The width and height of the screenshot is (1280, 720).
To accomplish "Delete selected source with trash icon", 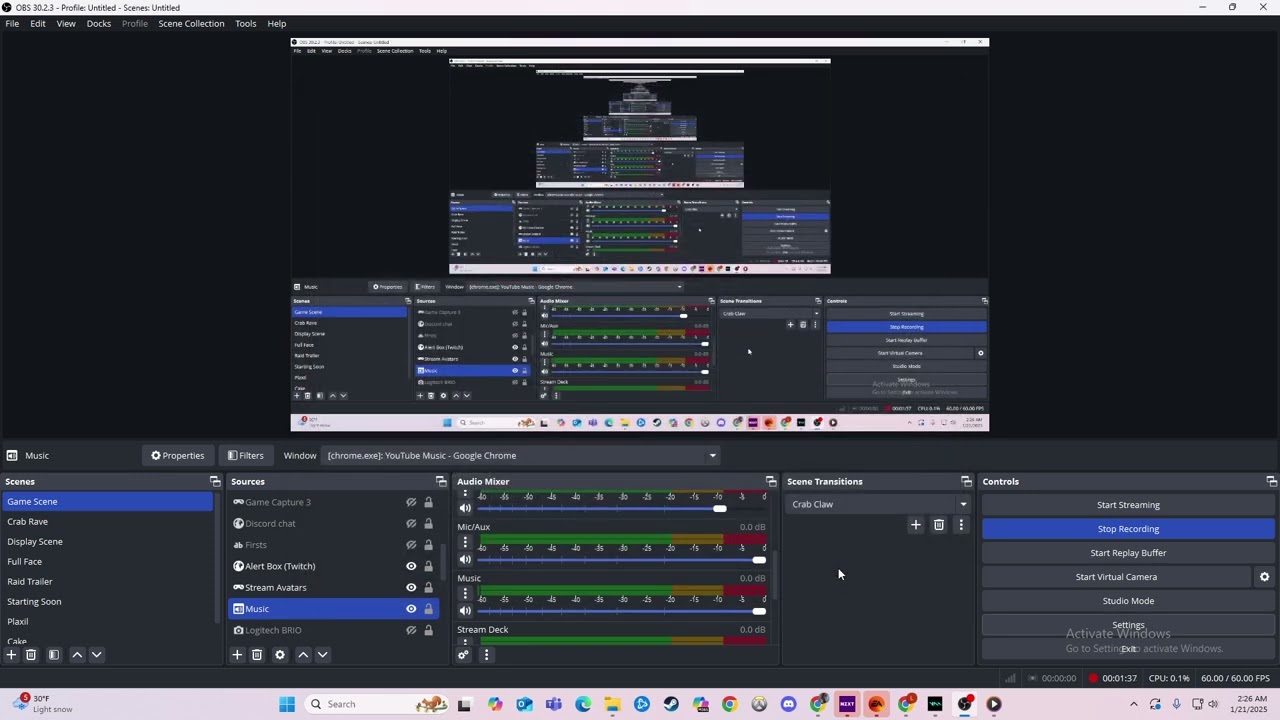I will [257, 655].
